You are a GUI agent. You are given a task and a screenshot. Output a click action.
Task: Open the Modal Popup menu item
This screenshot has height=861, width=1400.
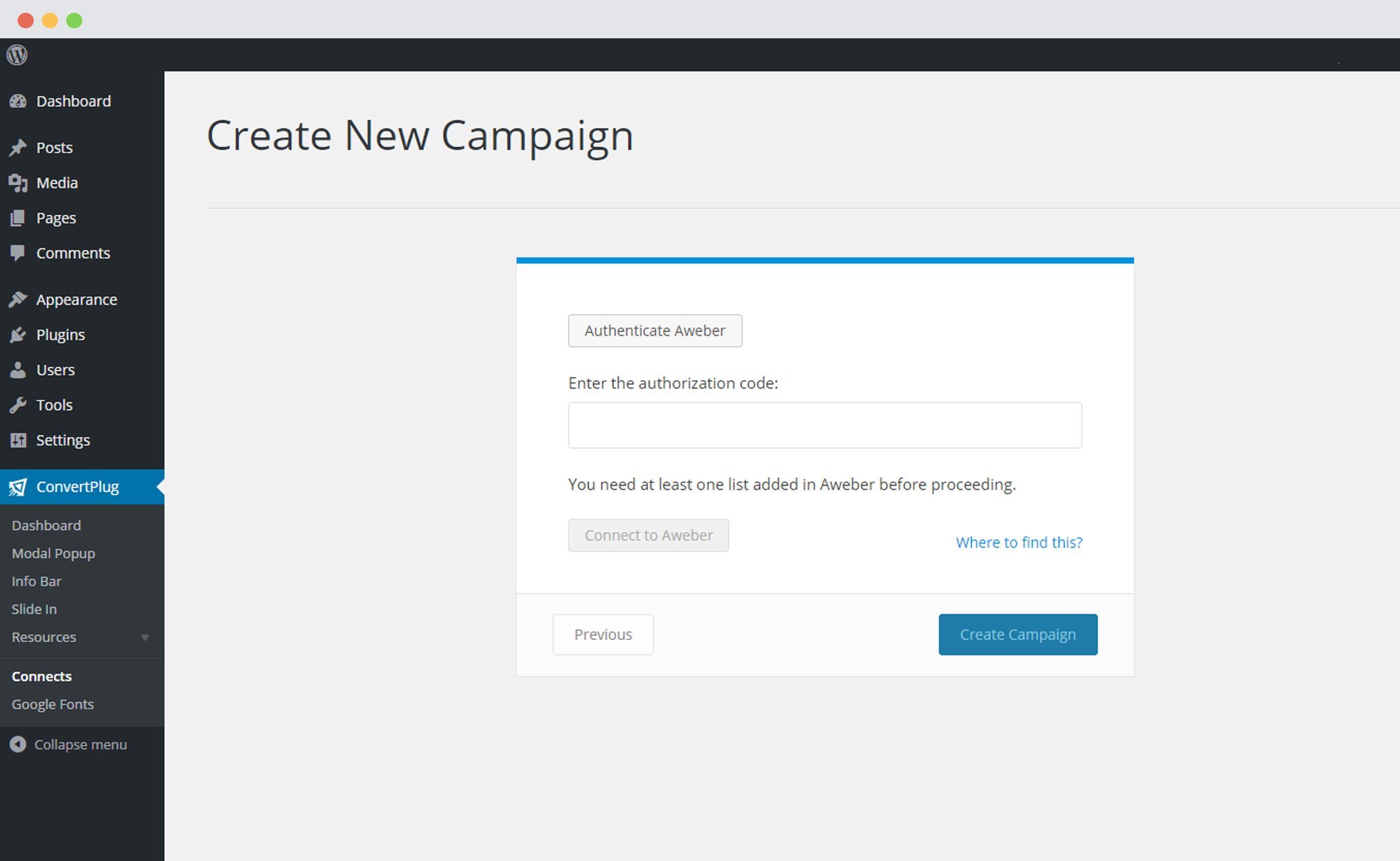click(x=52, y=552)
